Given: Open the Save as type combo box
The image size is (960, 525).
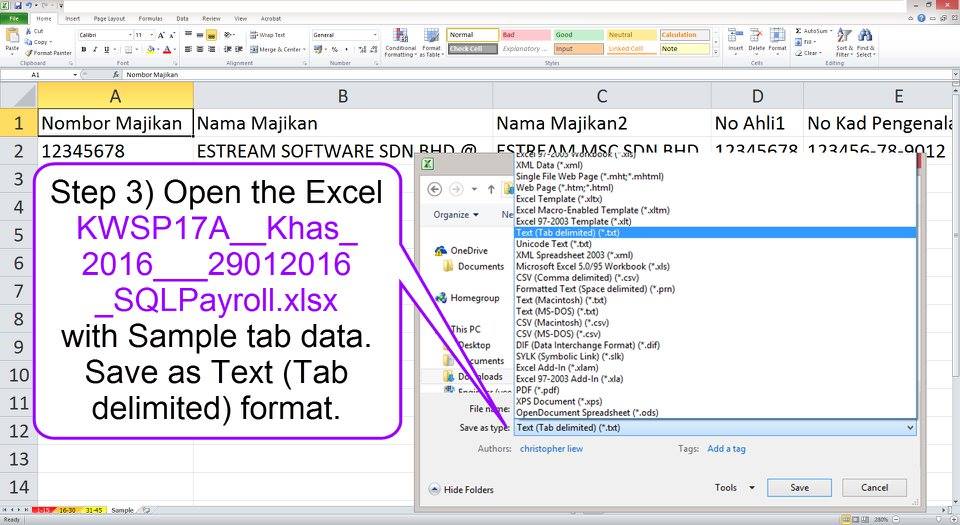Looking at the screenshot, I should [x=715, y=428].
